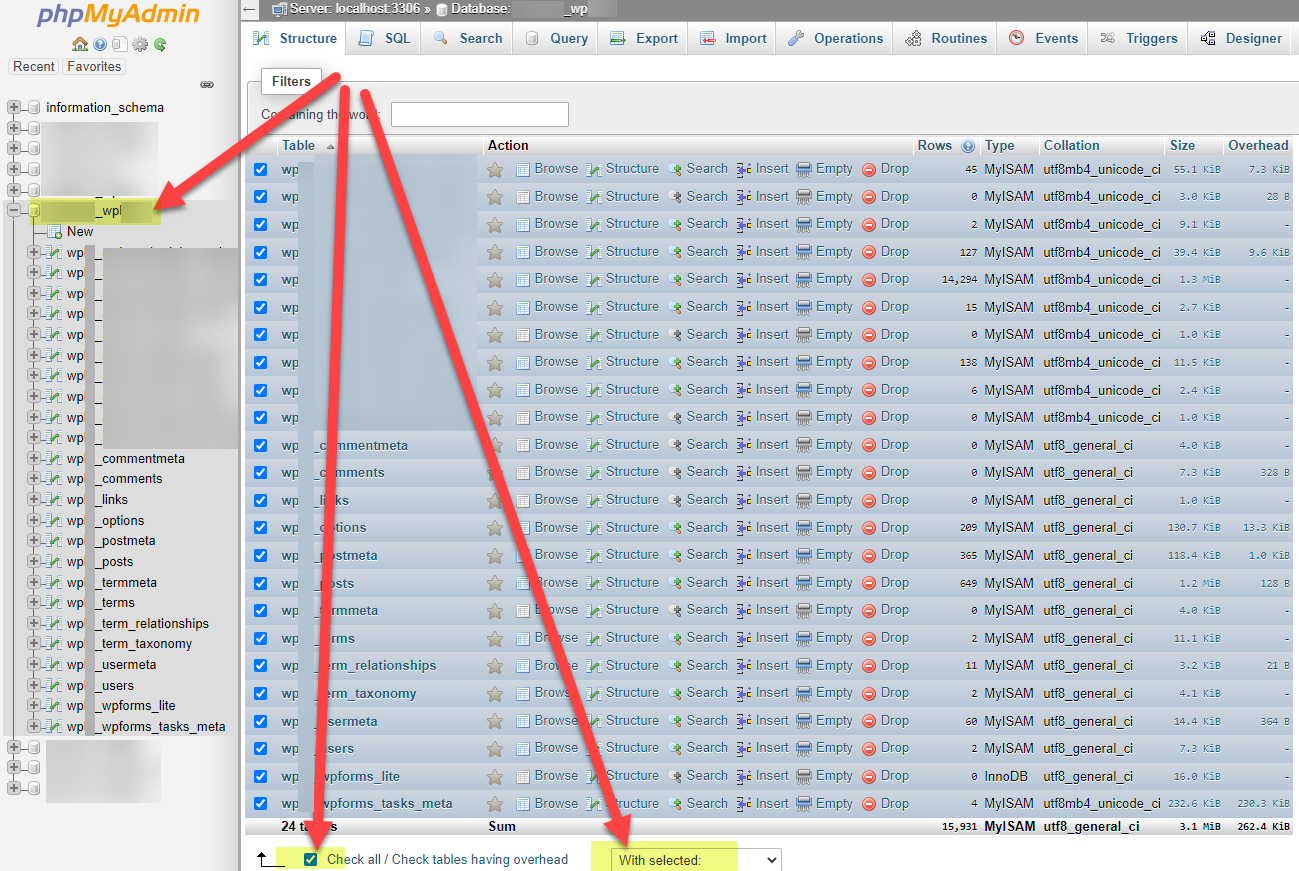The image size is (1299, 871).
Task: Insert a row into _wpforms_tasks_meta table
Action: pos(763,803)
